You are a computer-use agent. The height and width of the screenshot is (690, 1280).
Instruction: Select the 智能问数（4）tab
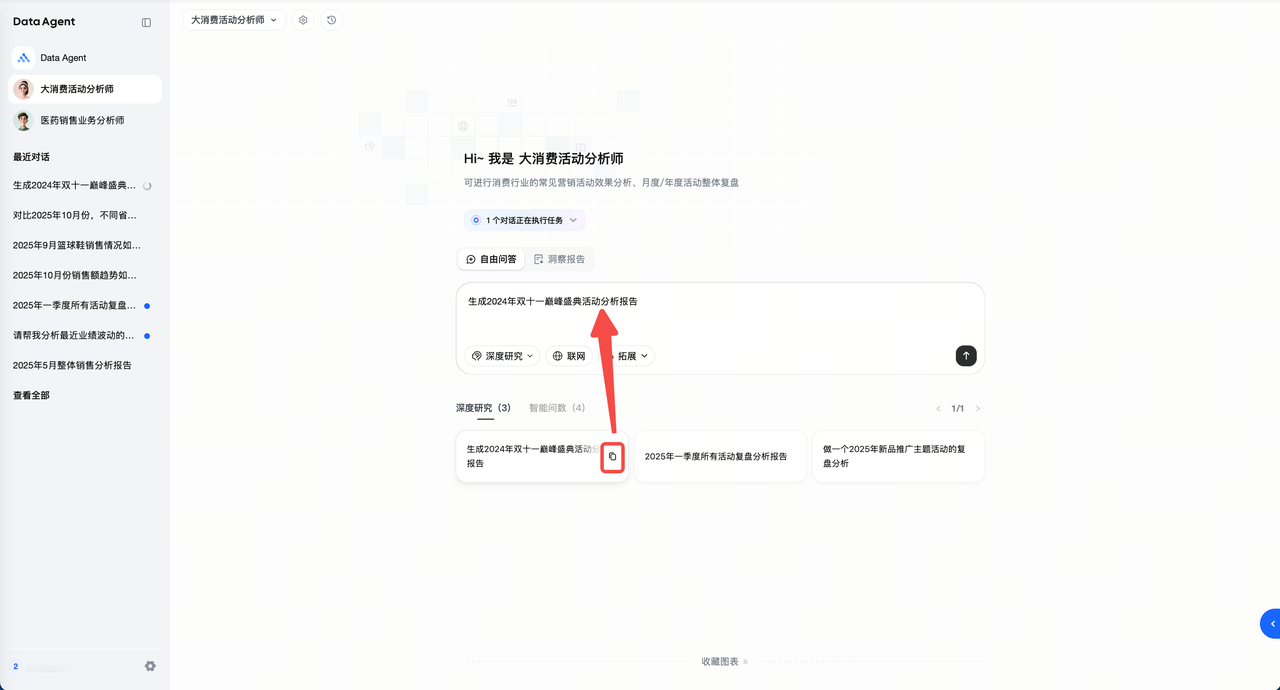(x=558, y=408)
